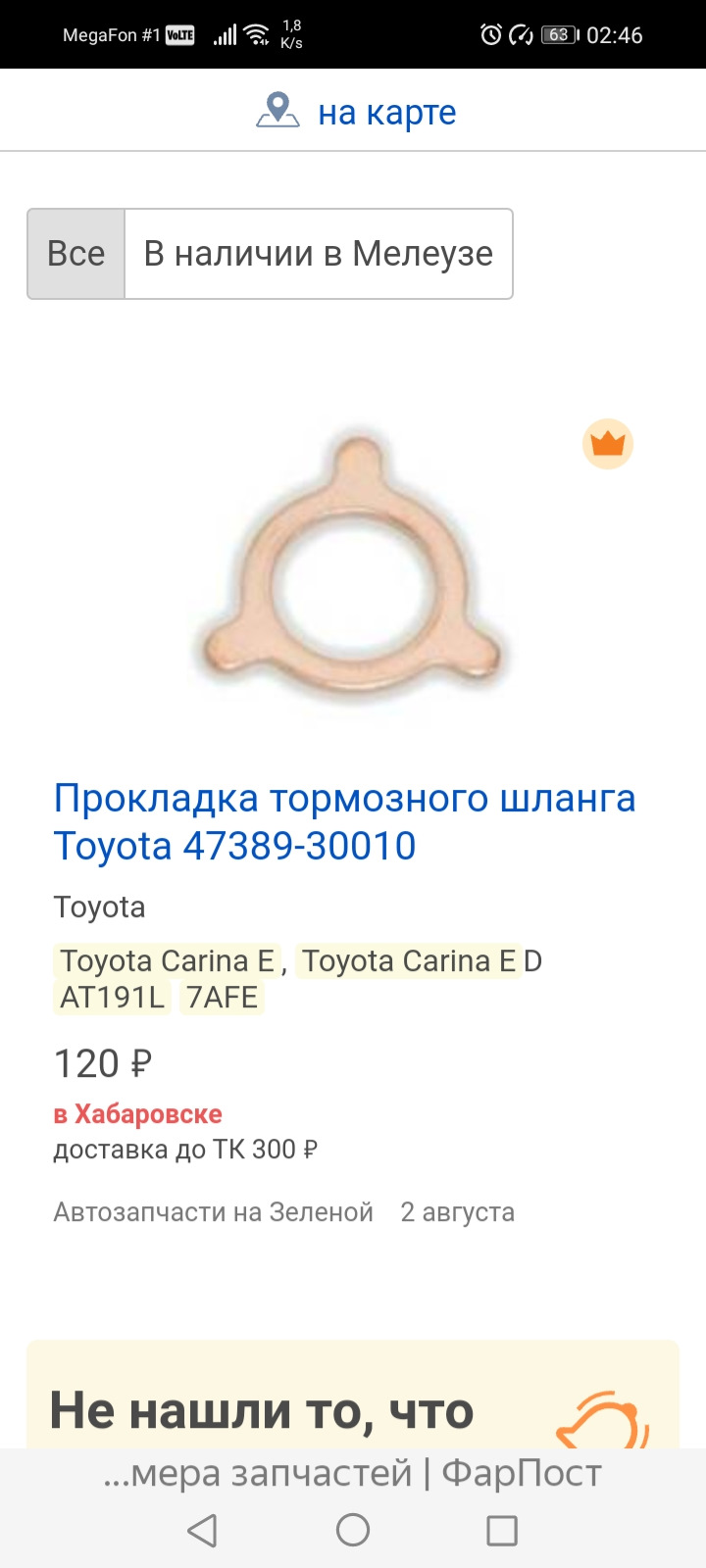
Task: Tap the map pin icon
Action: click(277, 110)
